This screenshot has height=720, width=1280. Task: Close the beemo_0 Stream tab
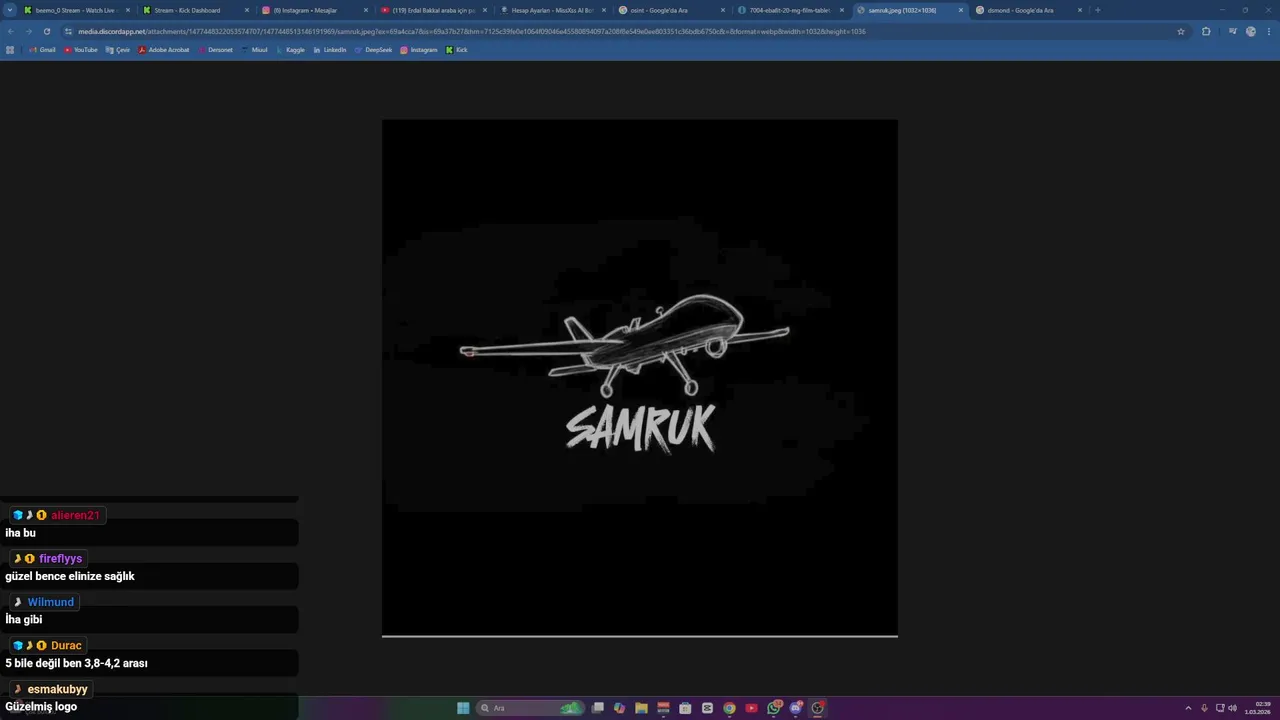click(128, 10)
